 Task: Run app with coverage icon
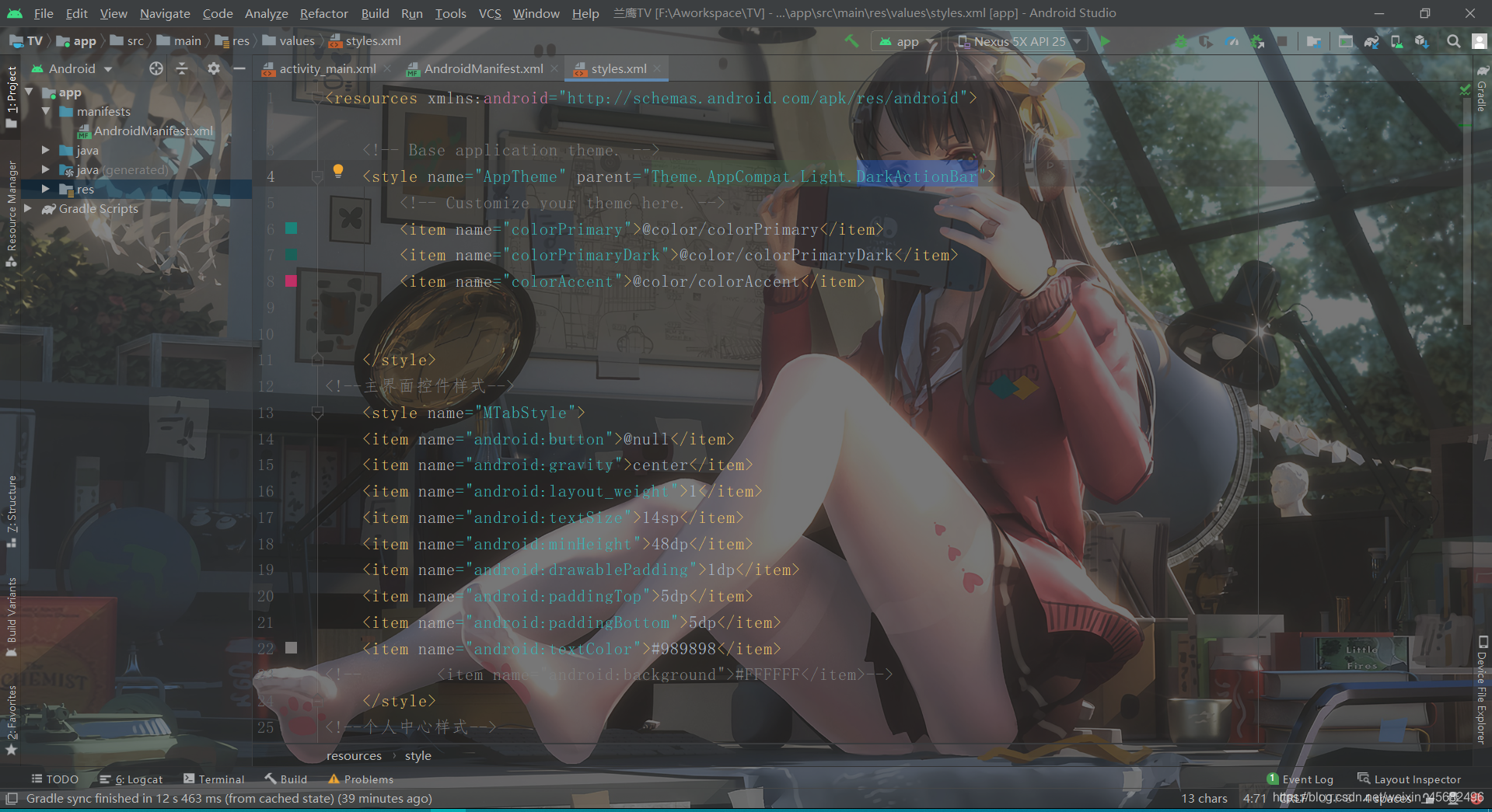(1206, 41)
